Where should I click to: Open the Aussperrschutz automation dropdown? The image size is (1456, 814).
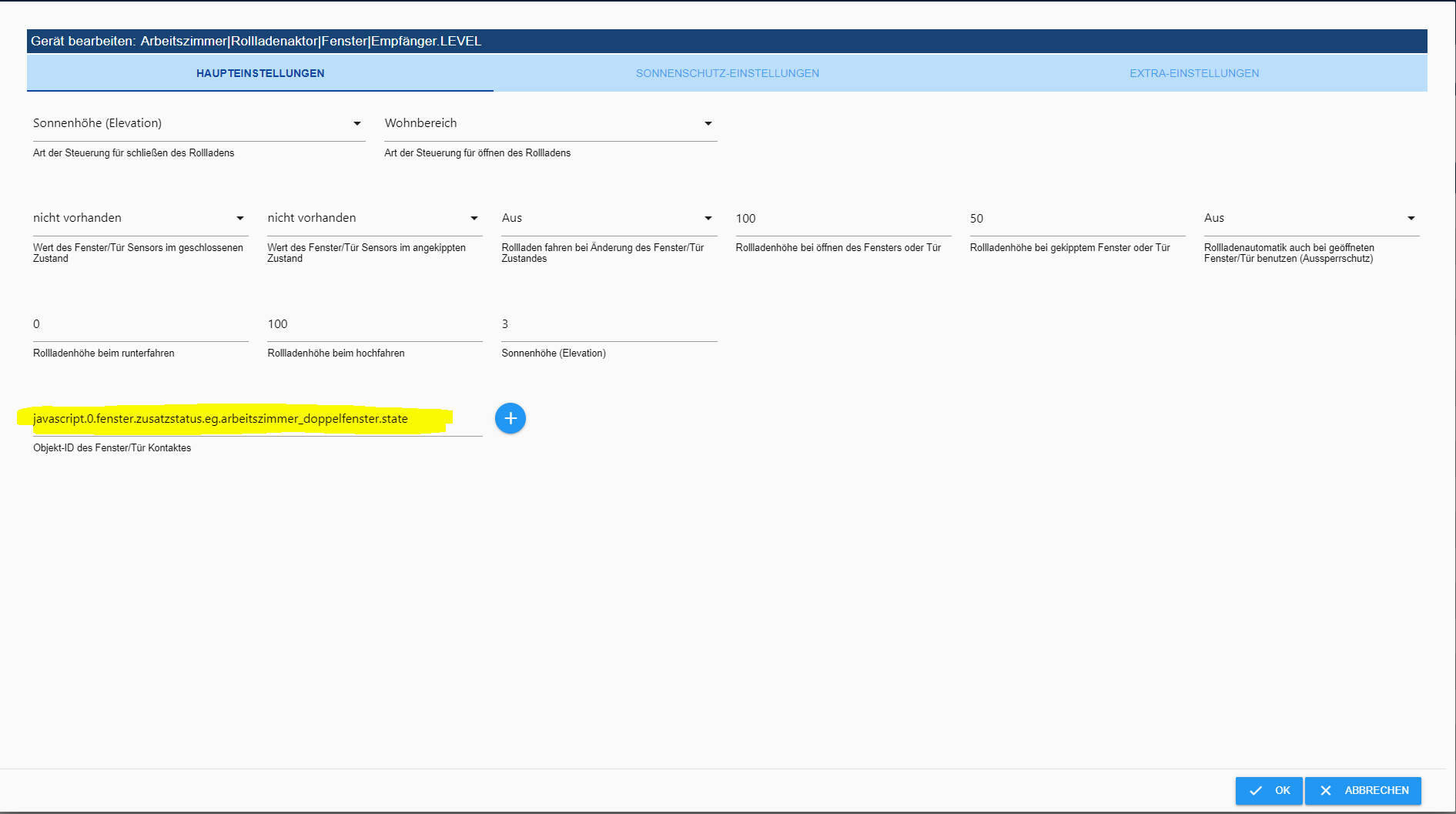[x=1311, y=218]
